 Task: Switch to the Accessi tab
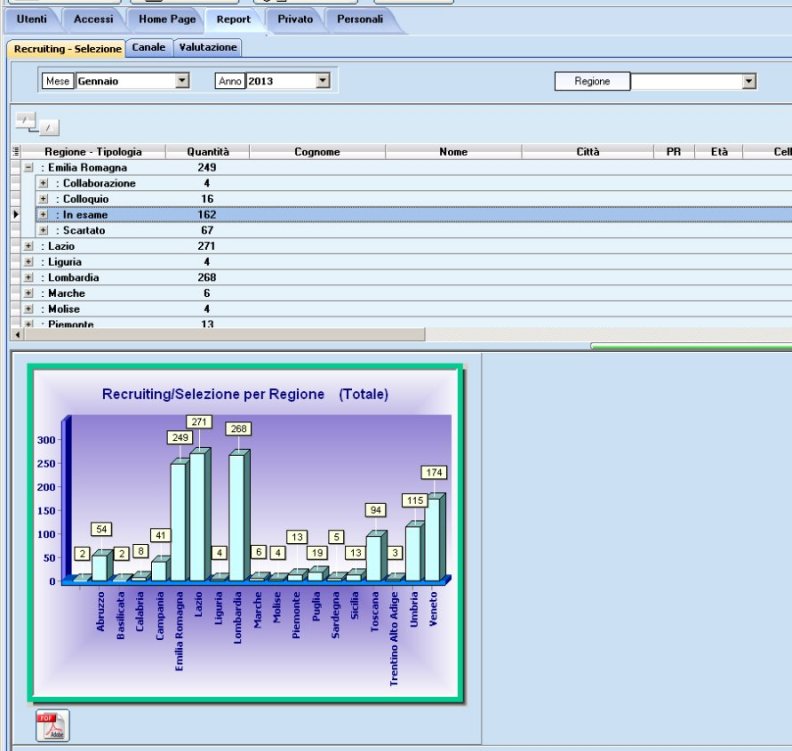coord(93,20)
